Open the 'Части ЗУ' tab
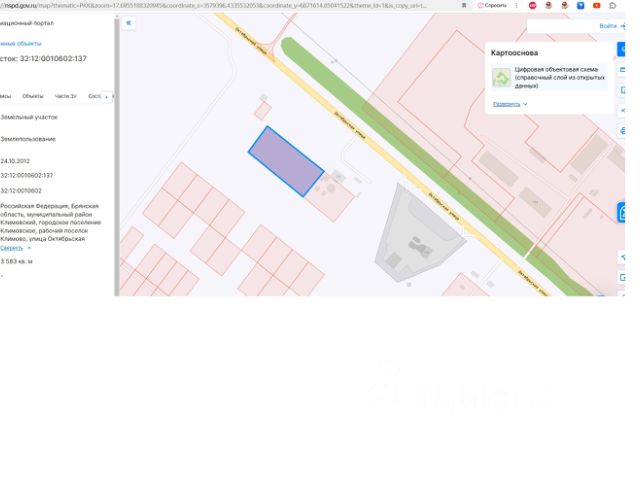The height and width of the screenshot is (480, 640). tap(65, 96)
